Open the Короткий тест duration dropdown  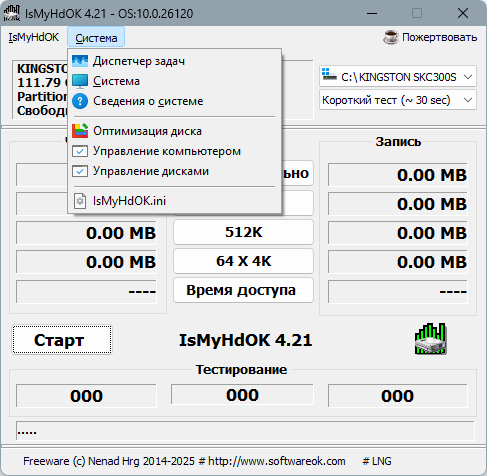tap(468, 100)
